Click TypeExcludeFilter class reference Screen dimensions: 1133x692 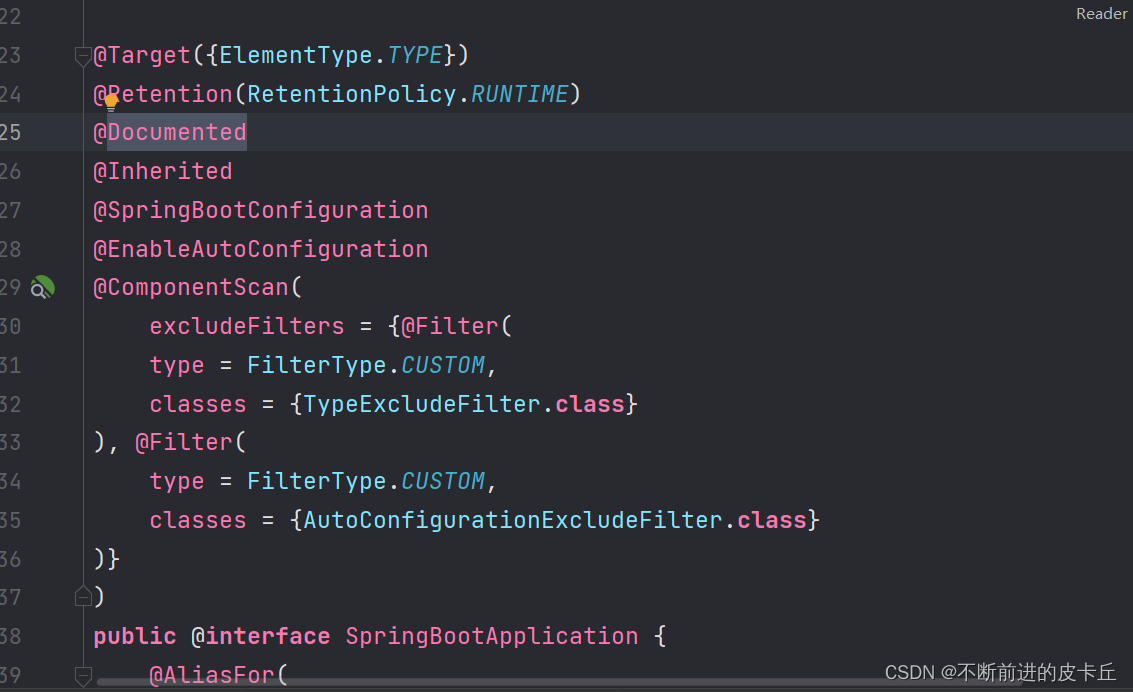[421, 404]
